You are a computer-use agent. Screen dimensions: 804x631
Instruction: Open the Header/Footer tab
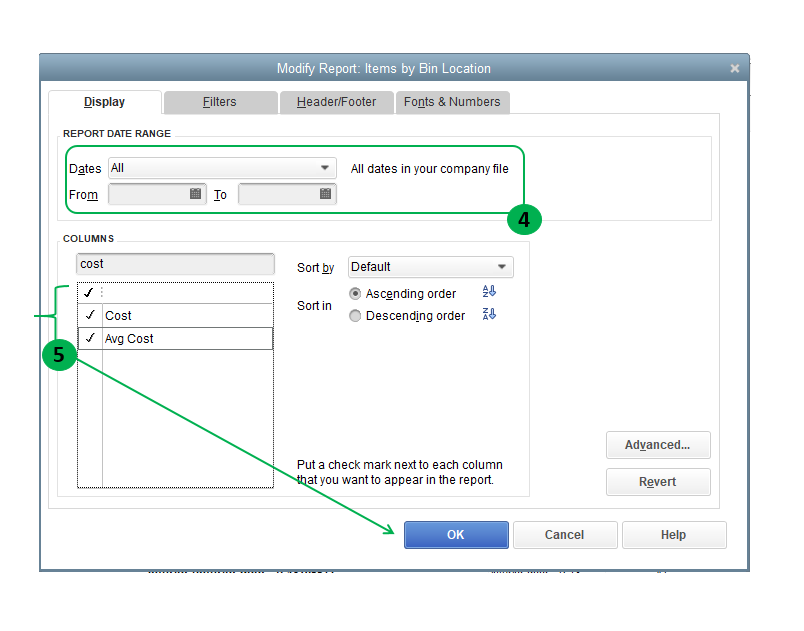point(336,102)
